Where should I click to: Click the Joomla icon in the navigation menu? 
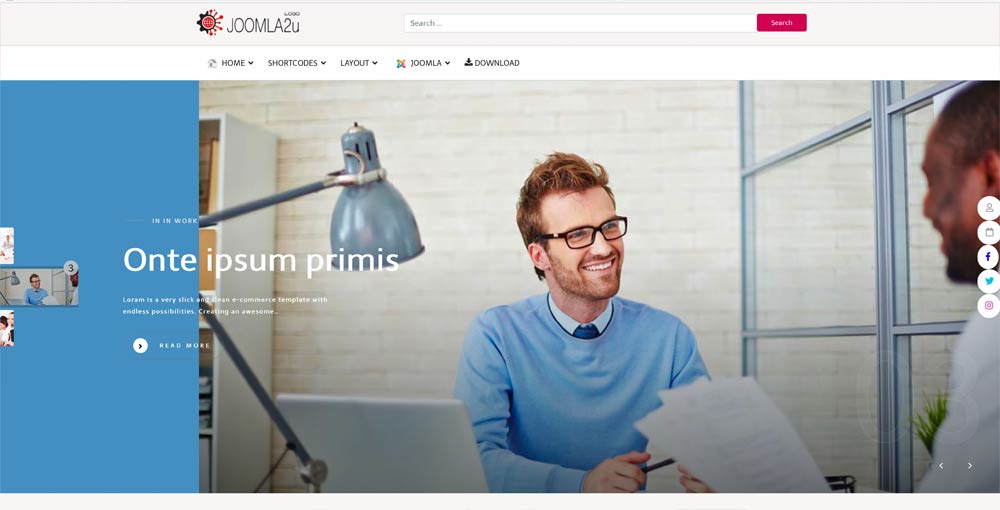coord(401,63)
